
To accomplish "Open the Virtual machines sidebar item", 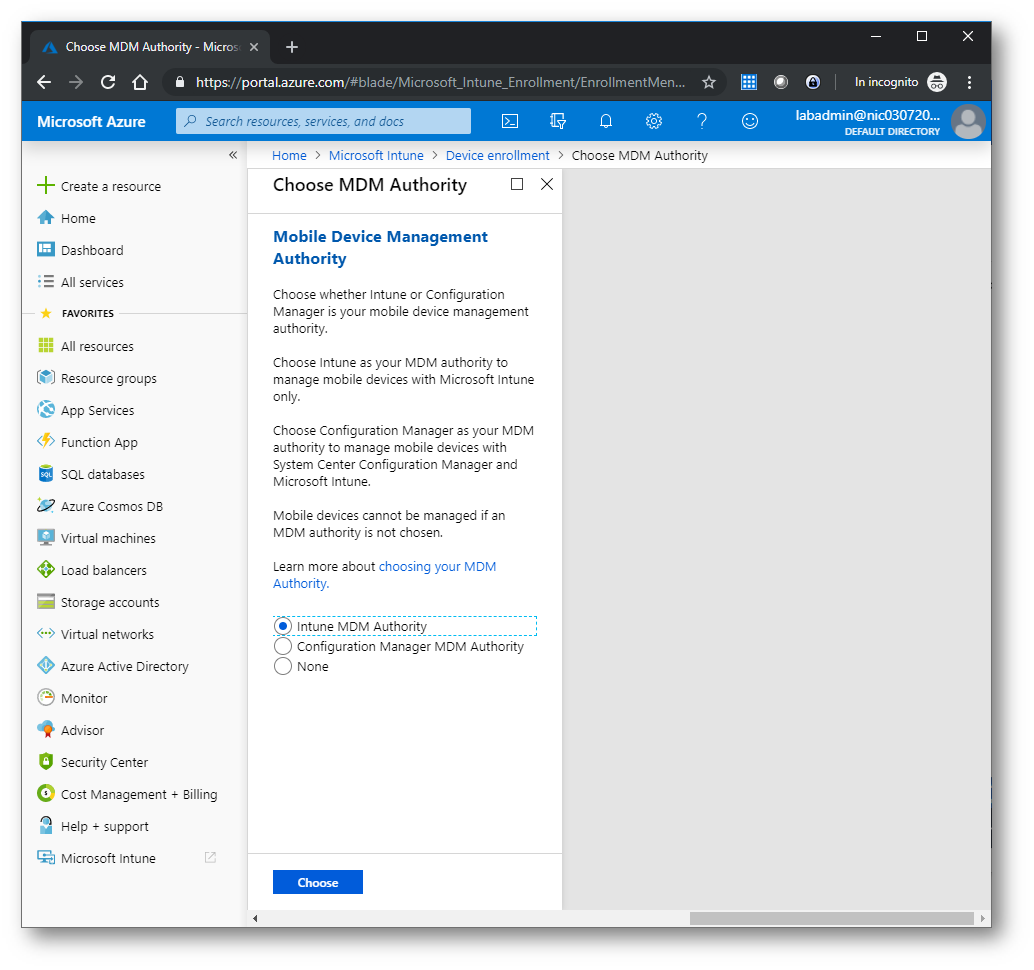I will pyautogui.click(x=107, y=538).
